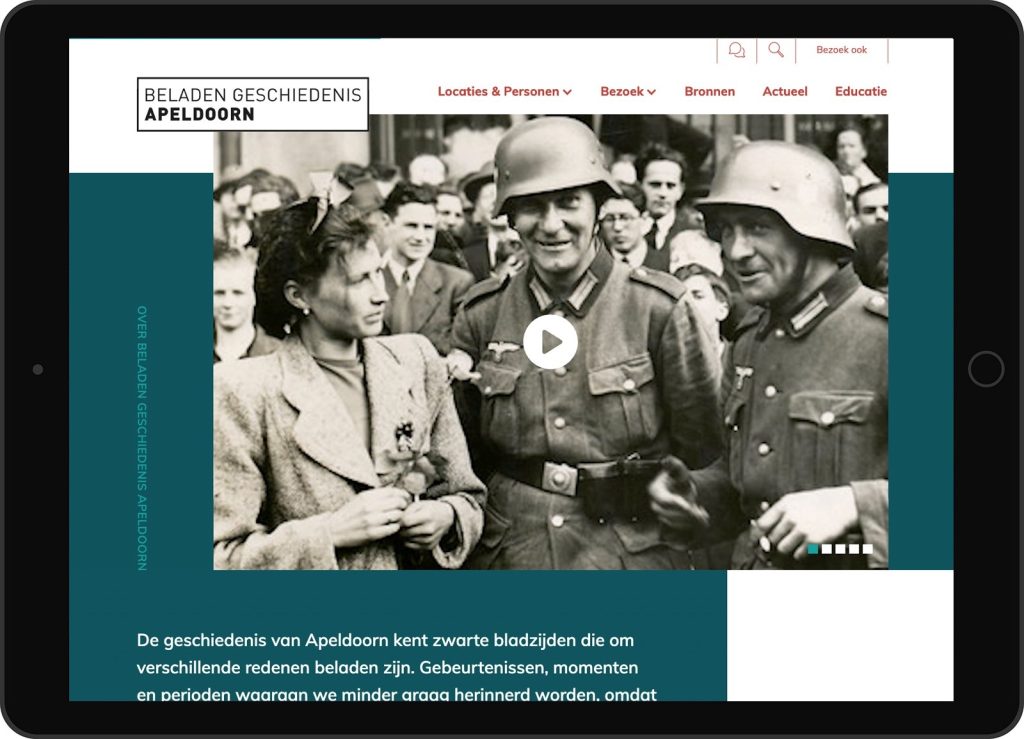This screenshot has width=1024, height=739.
Task: Go to the fourth slide indicator square
Action: pyautogui.click(x=854, y=549)
